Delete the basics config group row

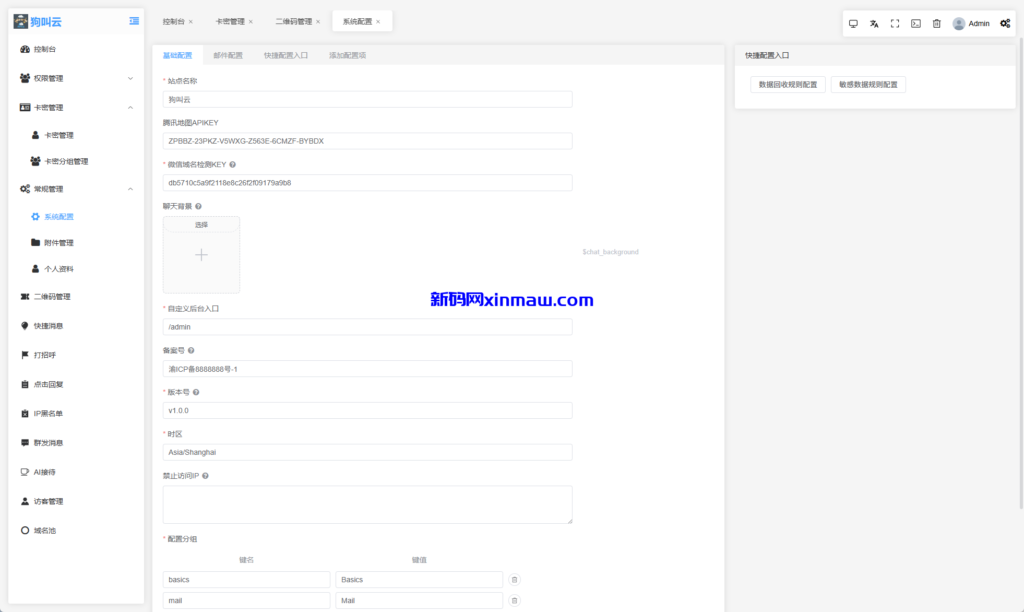pyautogui.click(x=514, y=579)
